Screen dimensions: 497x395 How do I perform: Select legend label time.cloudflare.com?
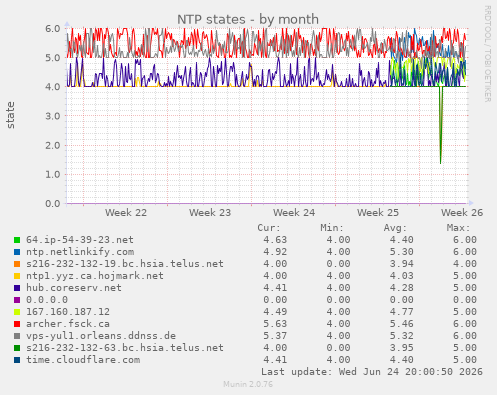coord(83,360)
